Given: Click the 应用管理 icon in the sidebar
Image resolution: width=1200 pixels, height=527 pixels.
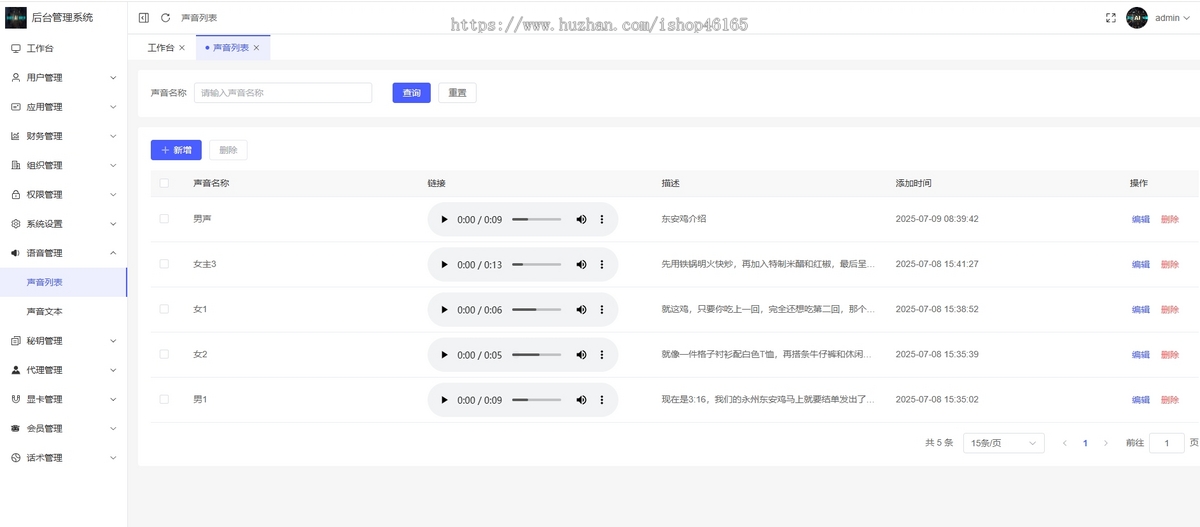Looking at the screenshot, I should [x=15, y=107].
